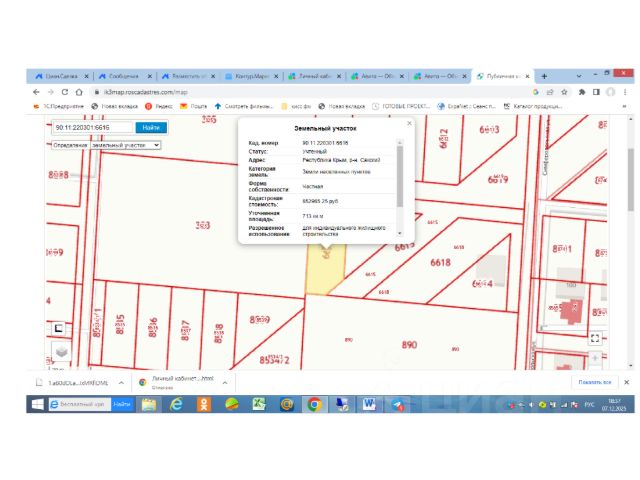
Task: Open a new tab with the plus button
Action: pyautogui.click(x=544, y=76)
